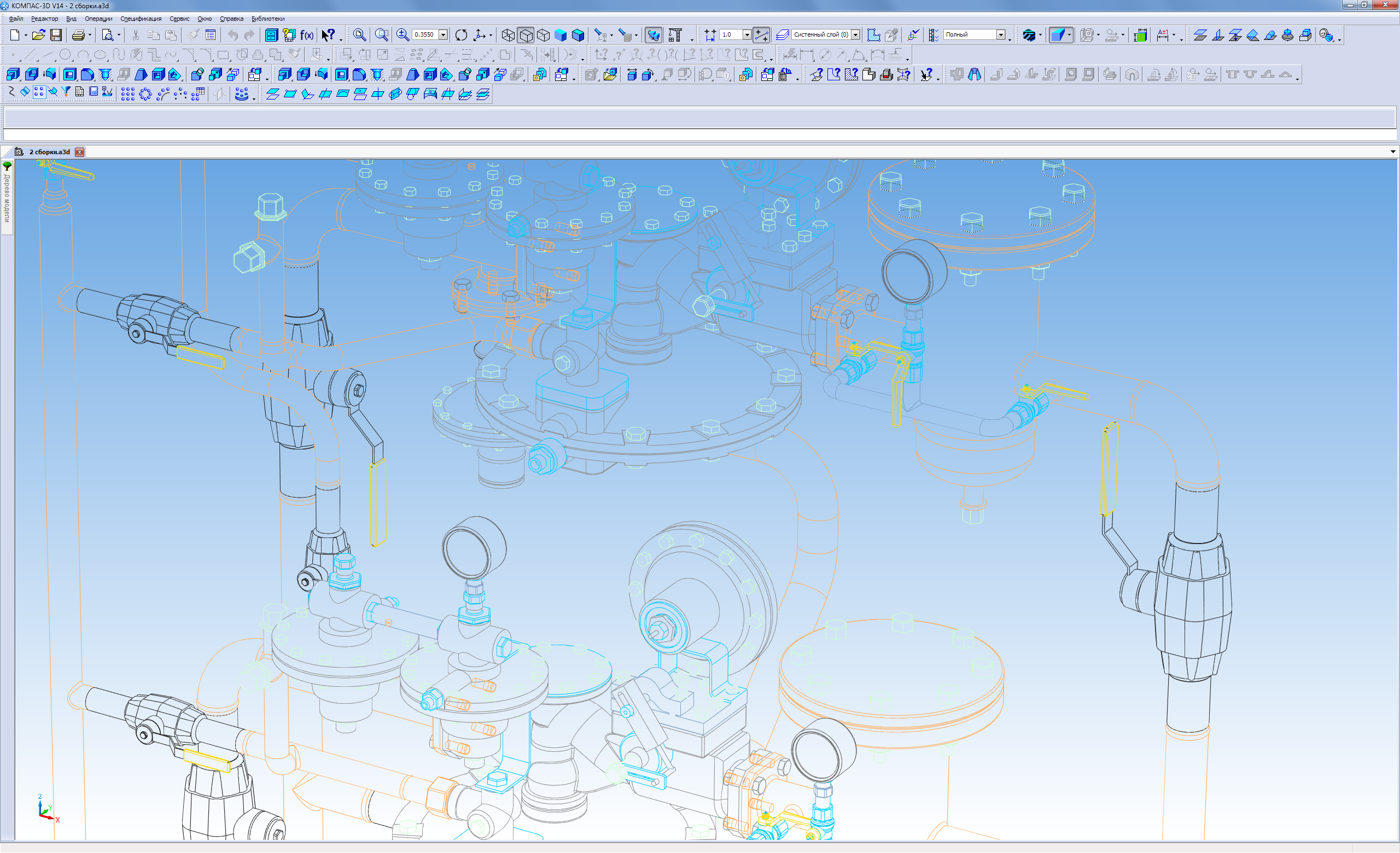Close the 2 сборки.a3d document tab
1400x853 pixels.
click(80, 152)
